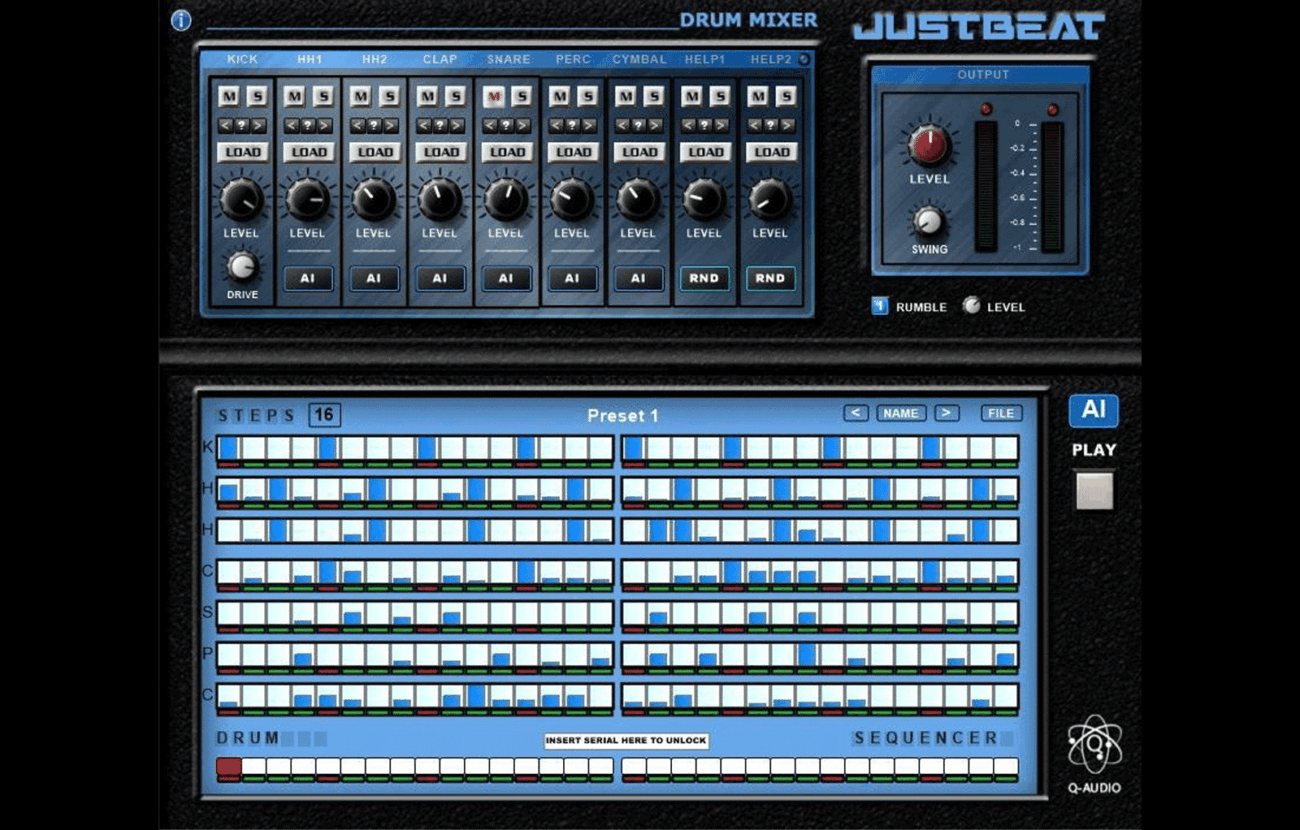Toggle the Rumble switch

pyautogui.click(x=880, y=306)
